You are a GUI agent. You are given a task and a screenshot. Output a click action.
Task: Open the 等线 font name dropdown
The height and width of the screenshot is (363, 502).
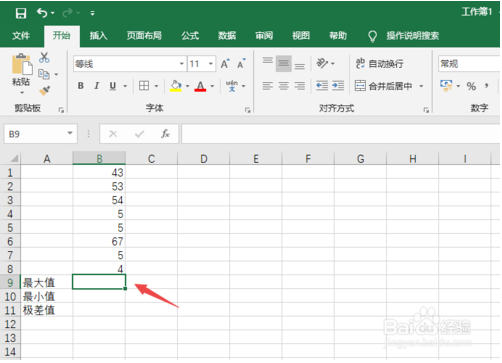pyautogui.click(x=182, y=63)
